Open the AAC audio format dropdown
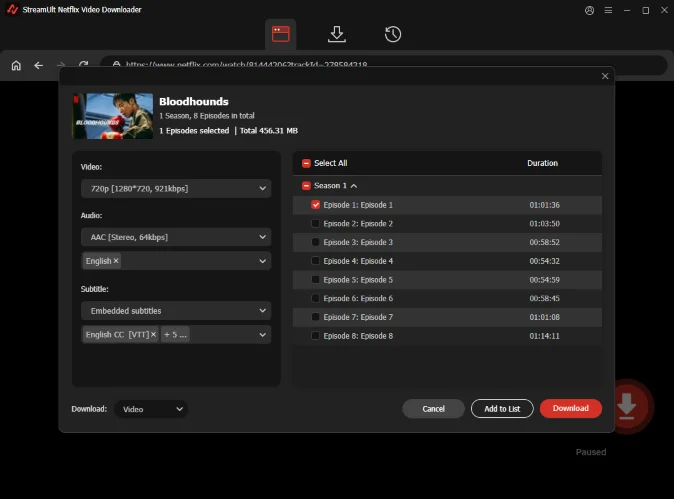The image size is (674, 499). pos(176,237)
